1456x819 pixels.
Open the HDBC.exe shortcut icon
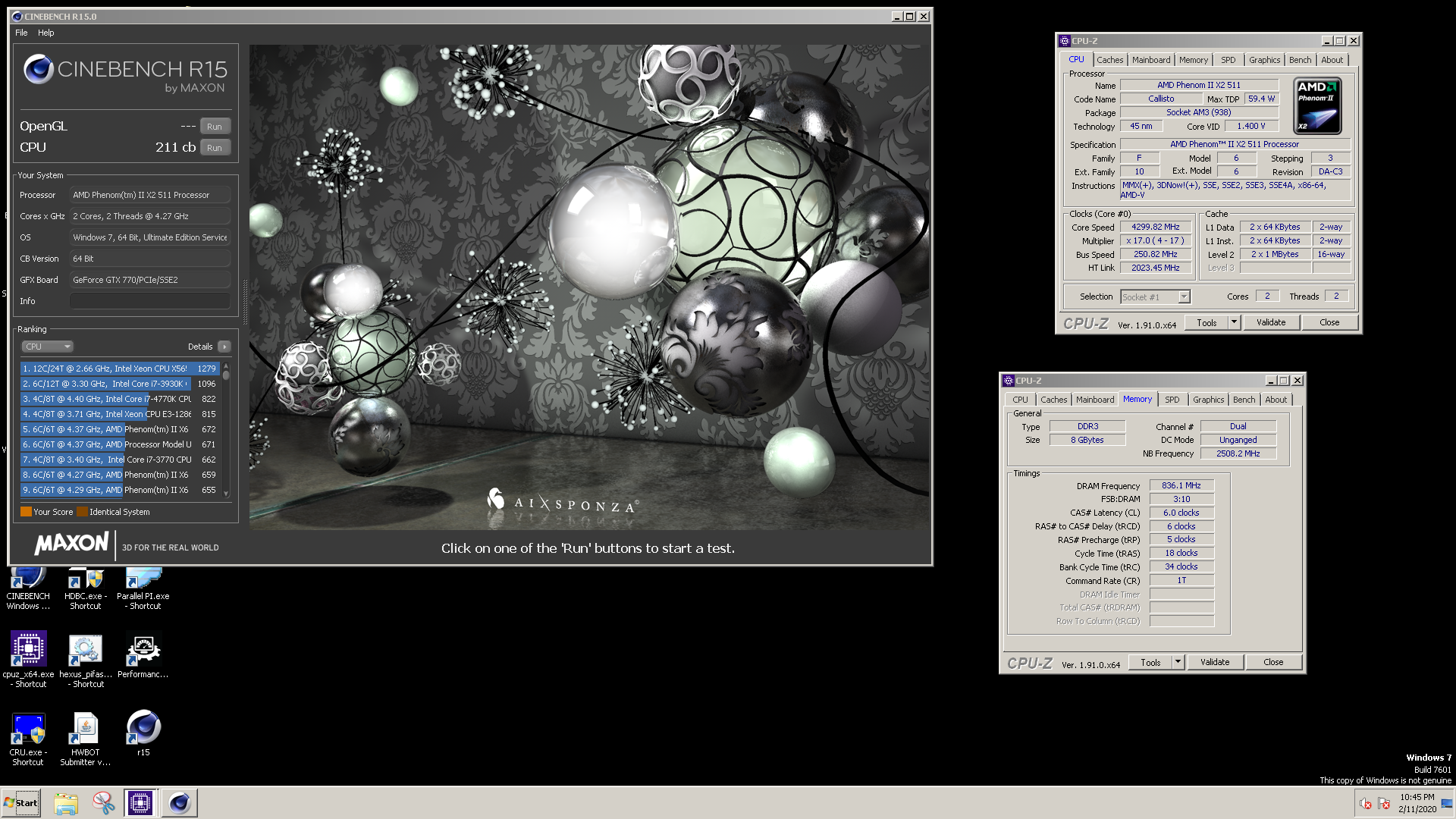click(x=85, y=588)
